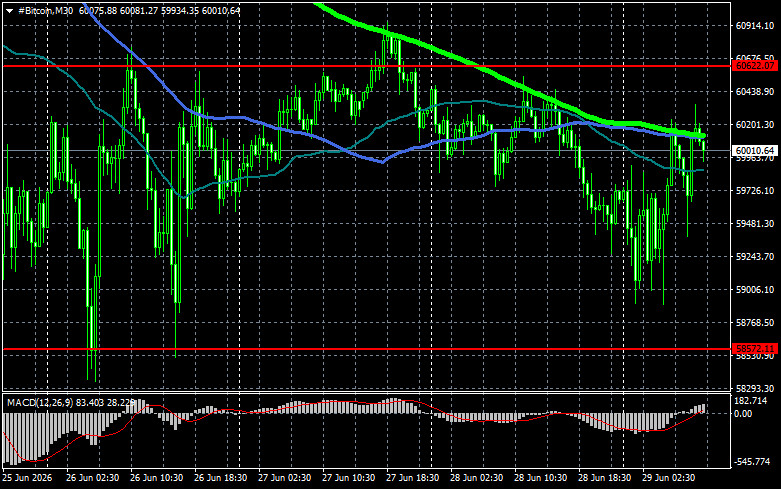Click the 26 Jun 18:30 time label

tap(221, 478)
